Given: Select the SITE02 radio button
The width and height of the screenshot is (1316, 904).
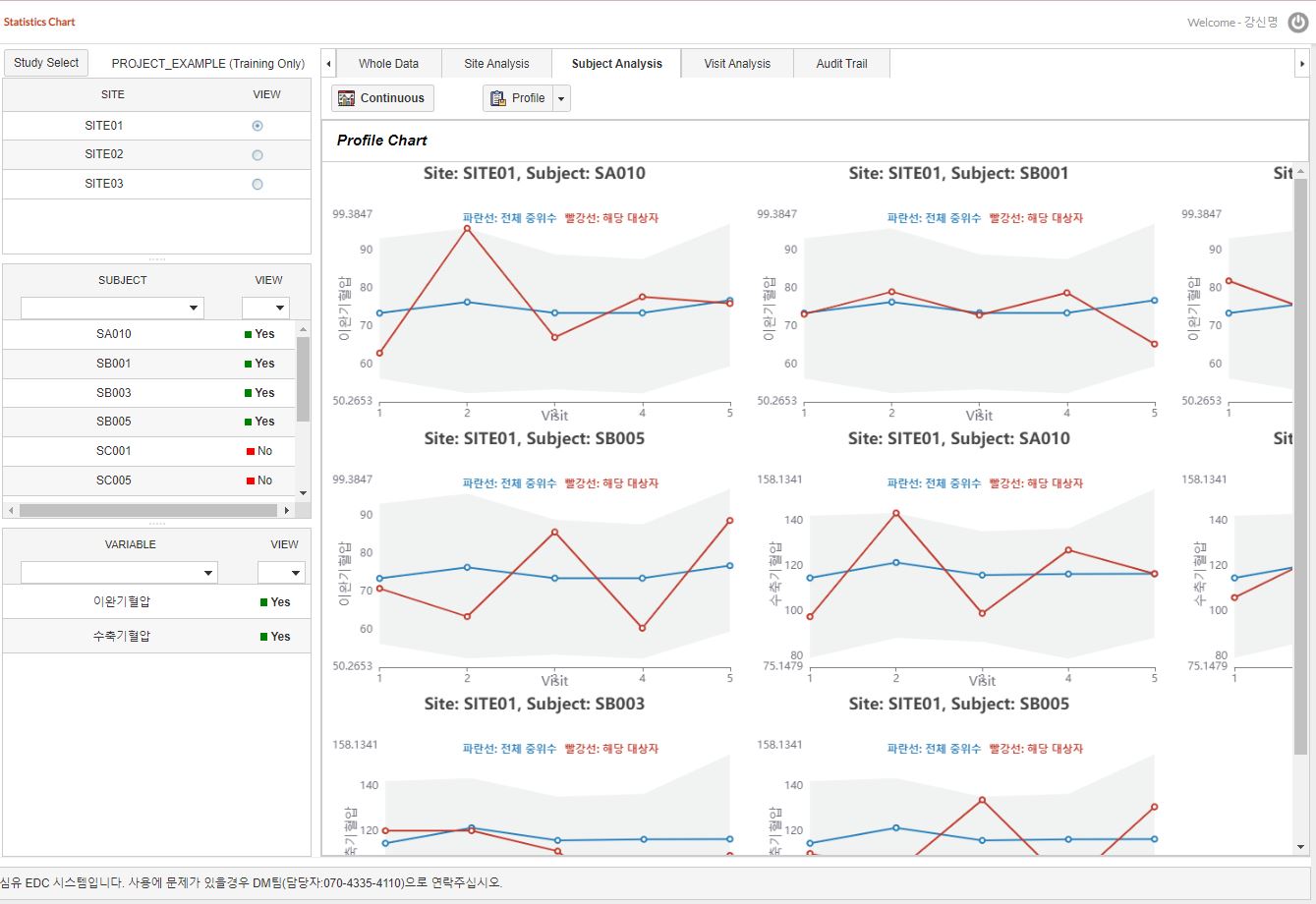Looking at the screenshot, I should (x=257, y=155).
